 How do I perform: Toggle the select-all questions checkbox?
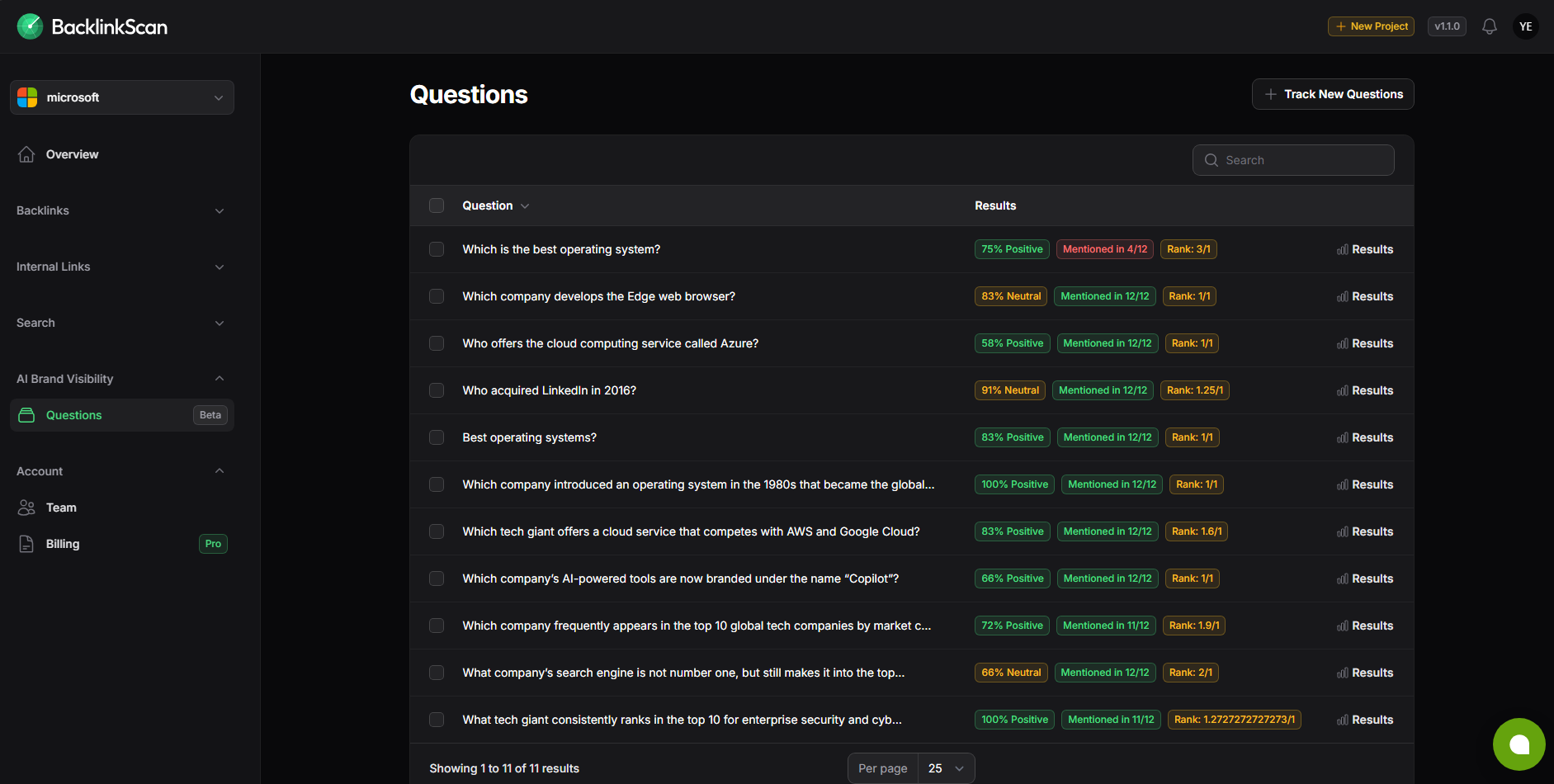click(x=437, y=205)
